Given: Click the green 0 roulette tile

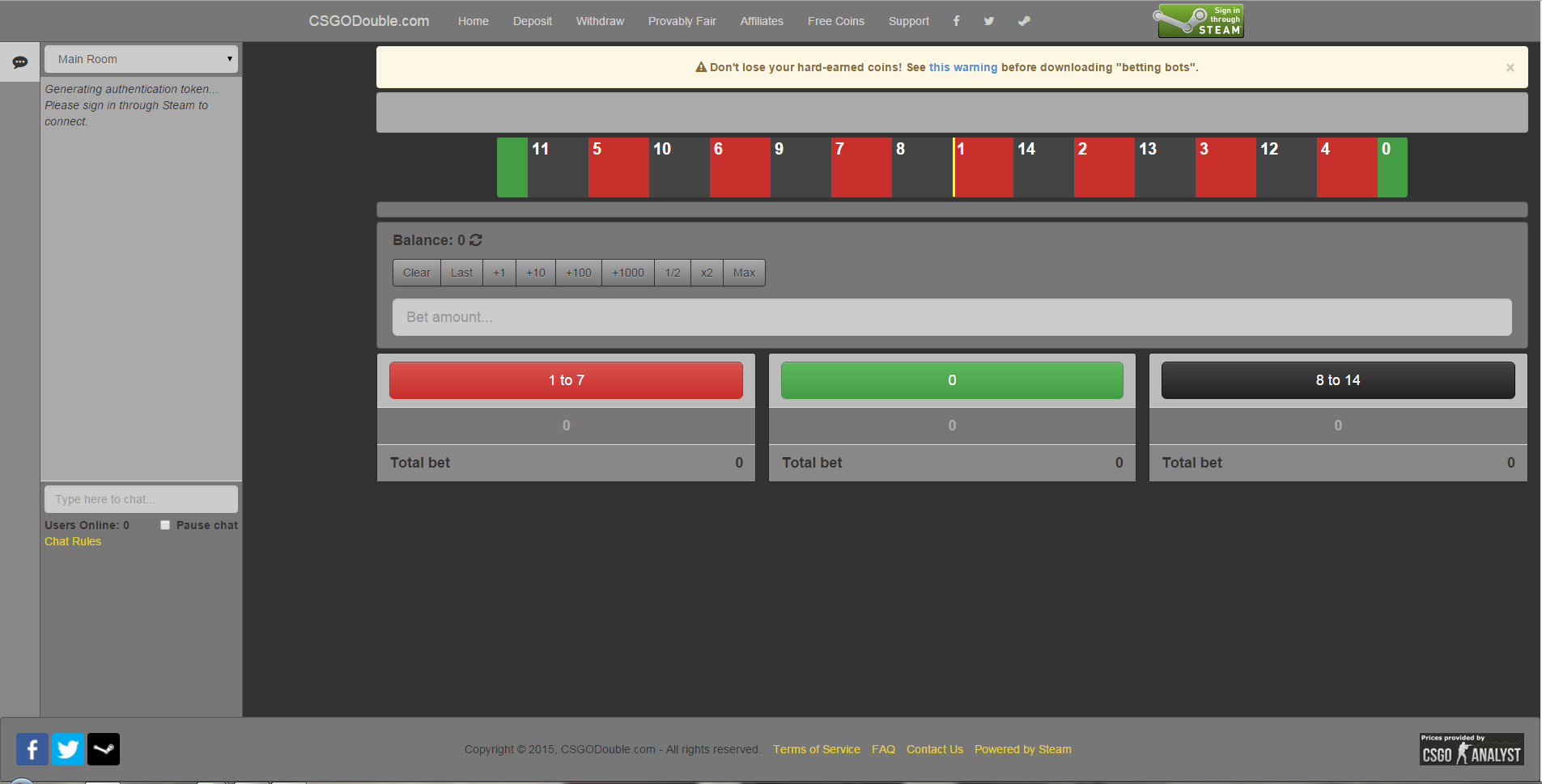Looking at the screenshot, I should (1392, 167).
